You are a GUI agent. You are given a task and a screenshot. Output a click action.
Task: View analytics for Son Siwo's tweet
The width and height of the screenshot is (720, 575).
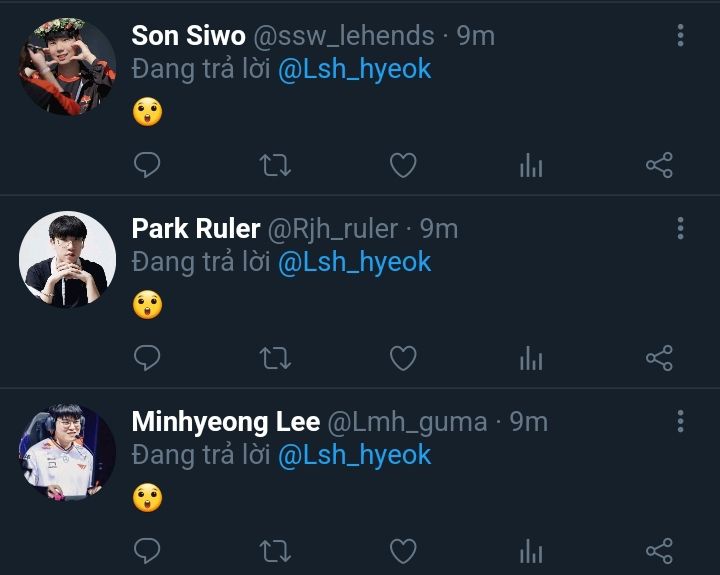[531, 166]
